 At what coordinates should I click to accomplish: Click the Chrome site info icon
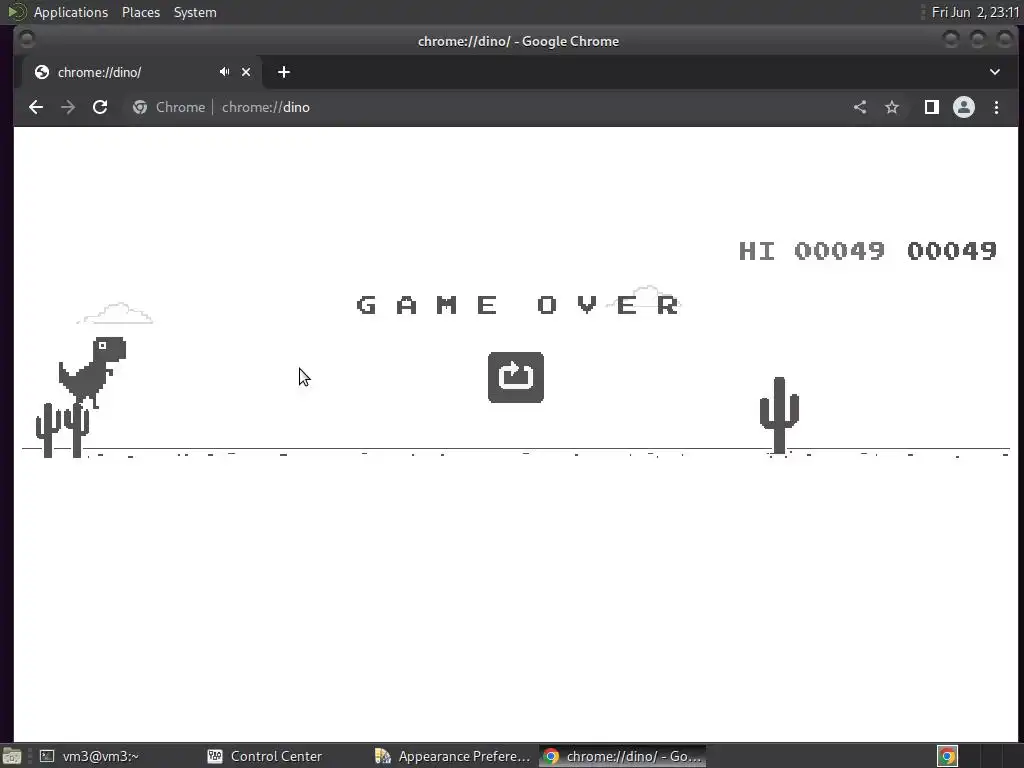[140, 107]
